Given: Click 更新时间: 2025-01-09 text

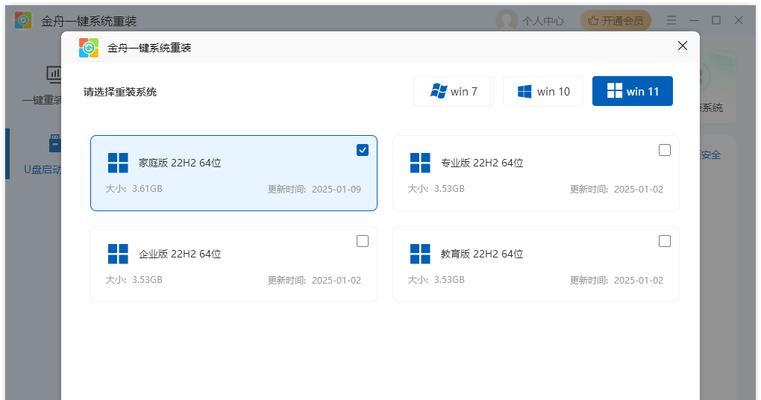Looking at the screenshot, I should tap(314, 189).
